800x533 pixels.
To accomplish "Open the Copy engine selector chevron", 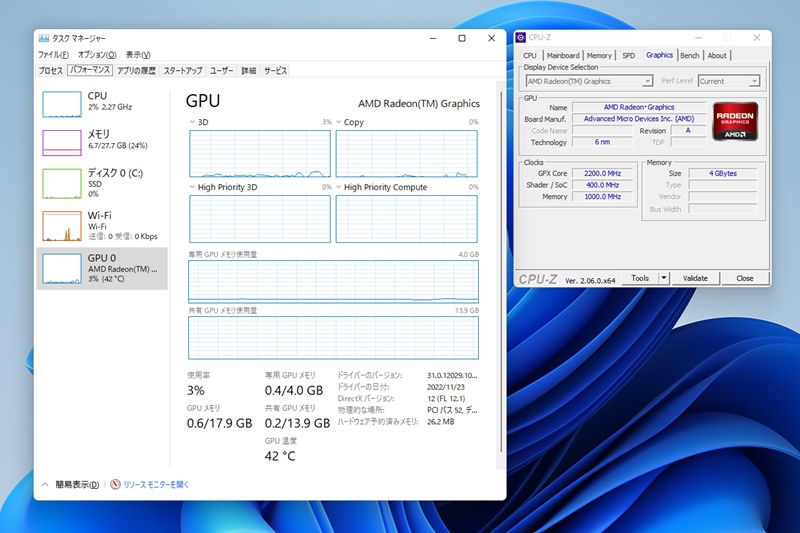I will [x=339, y=122].
